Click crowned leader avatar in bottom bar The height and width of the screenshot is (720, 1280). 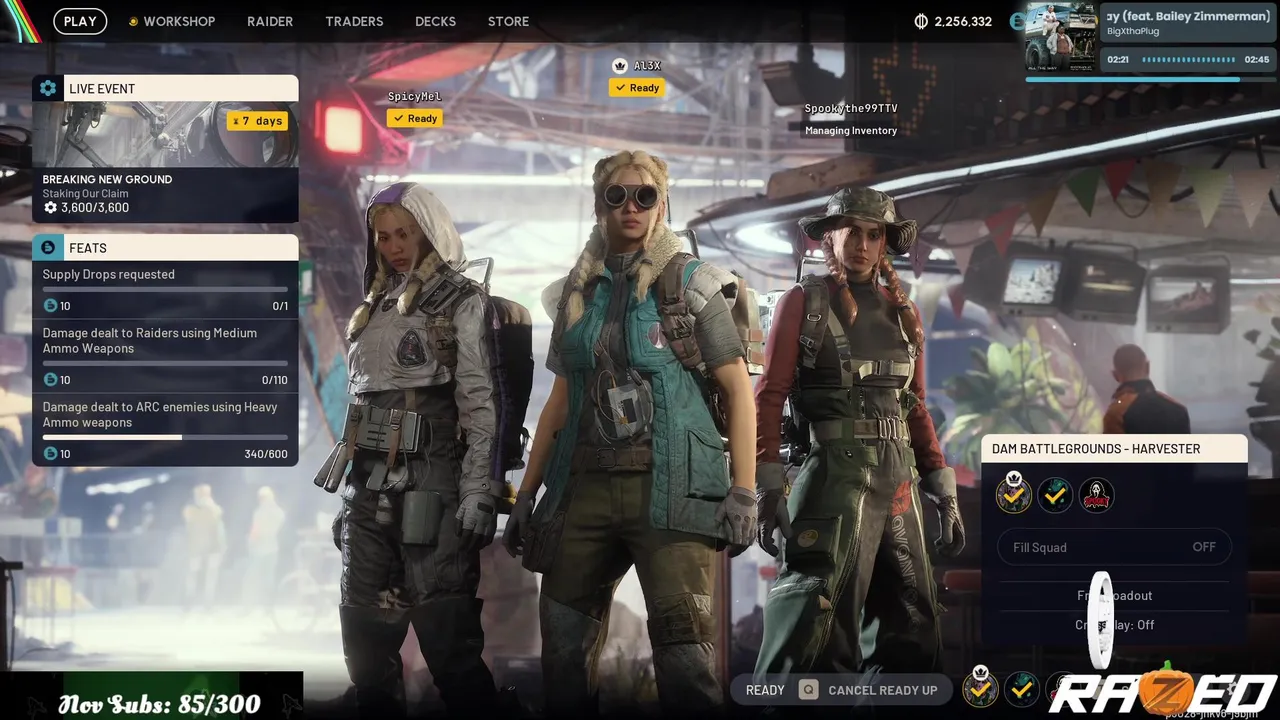(980, 688)
